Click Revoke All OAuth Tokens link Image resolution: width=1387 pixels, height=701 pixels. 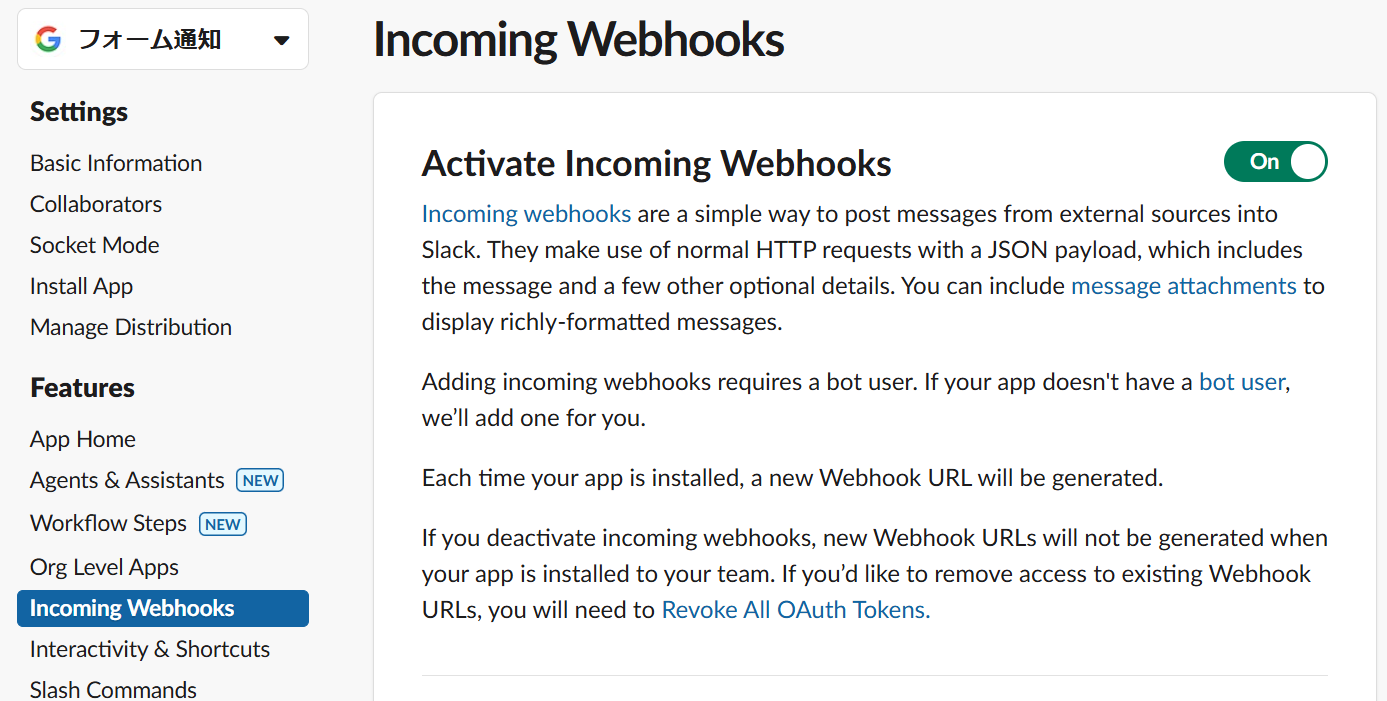(796, 610)
